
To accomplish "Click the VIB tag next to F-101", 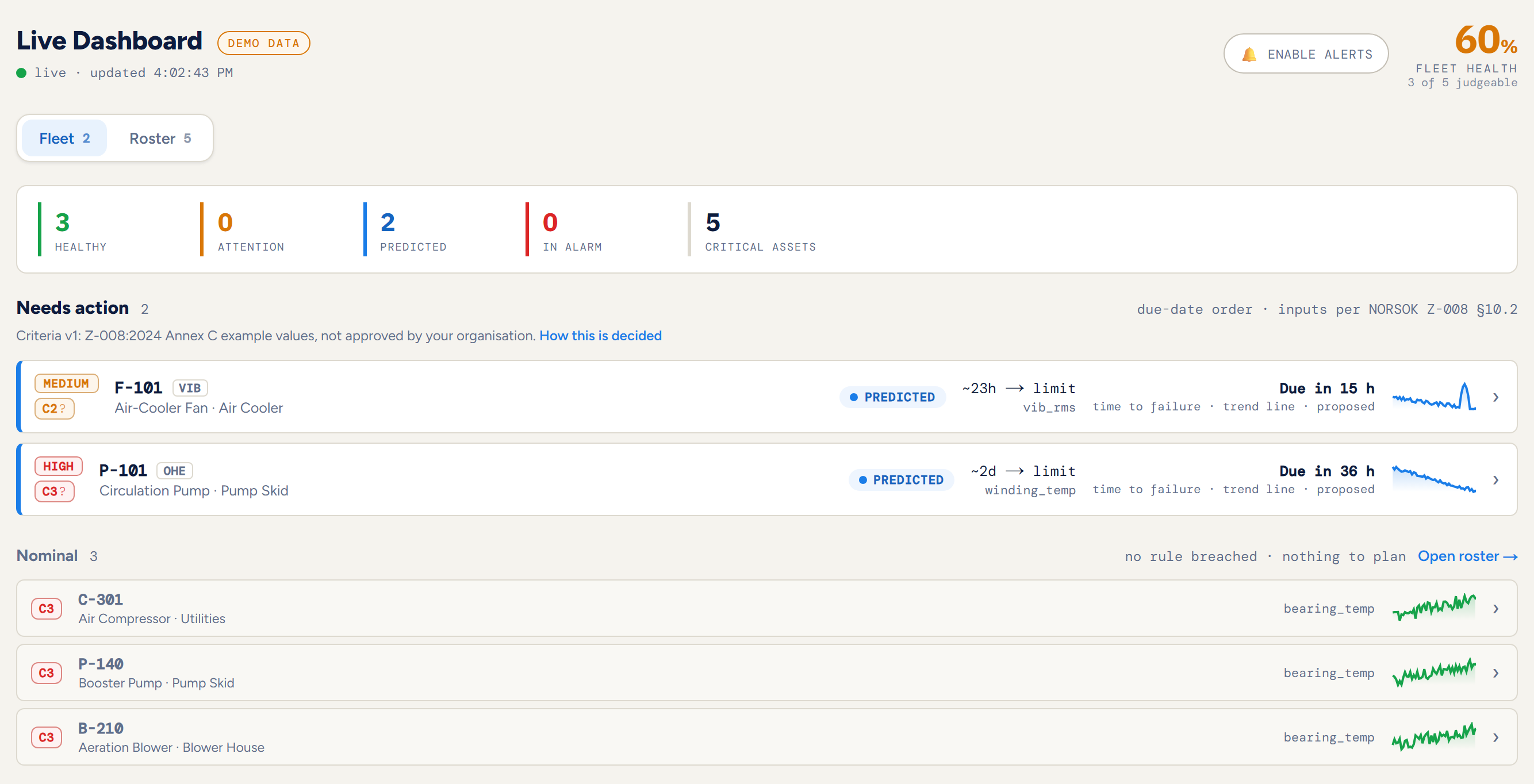I will (x=190, y=388).
